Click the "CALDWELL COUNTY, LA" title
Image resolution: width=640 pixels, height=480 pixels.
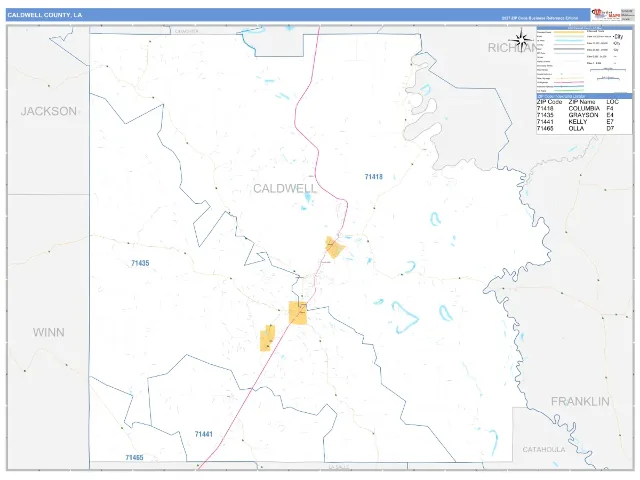(x=45, y=15)
